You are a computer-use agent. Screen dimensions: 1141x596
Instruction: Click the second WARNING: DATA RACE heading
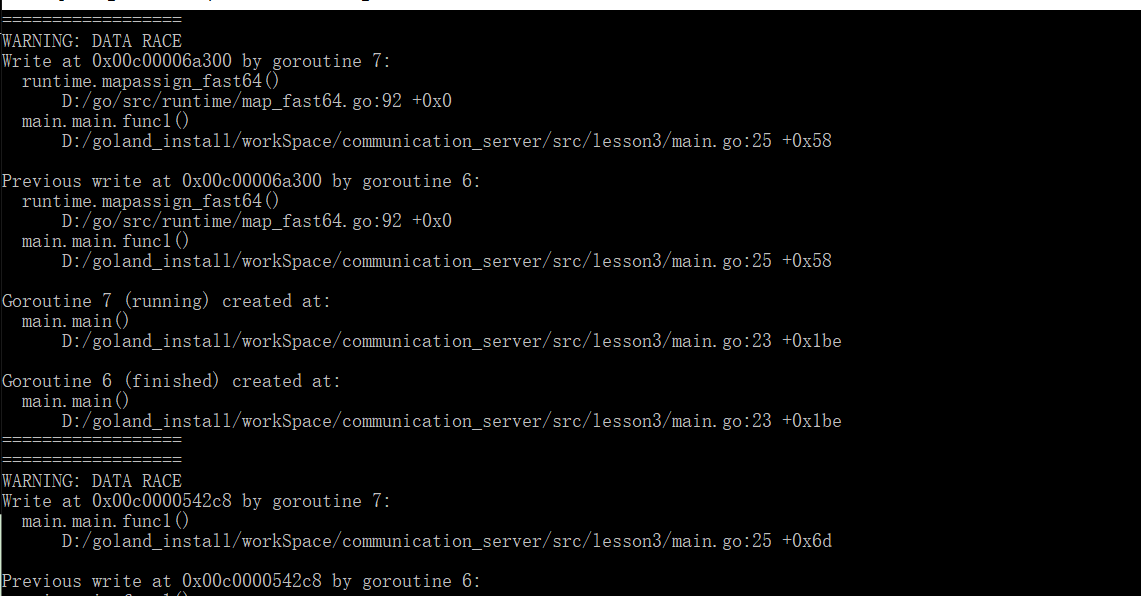coord(92,481)
